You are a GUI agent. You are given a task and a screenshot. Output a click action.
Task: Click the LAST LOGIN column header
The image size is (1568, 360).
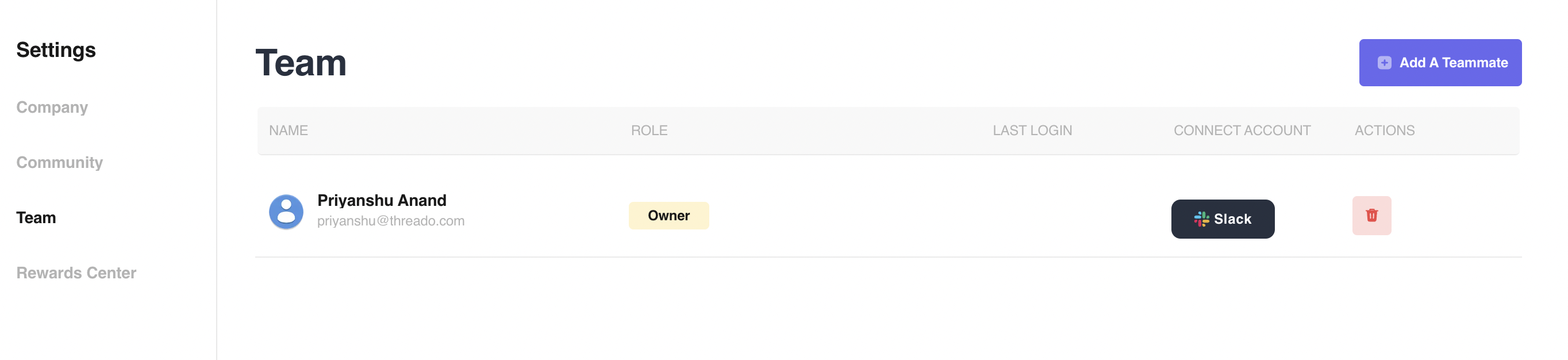click(x=1032, y=131)
